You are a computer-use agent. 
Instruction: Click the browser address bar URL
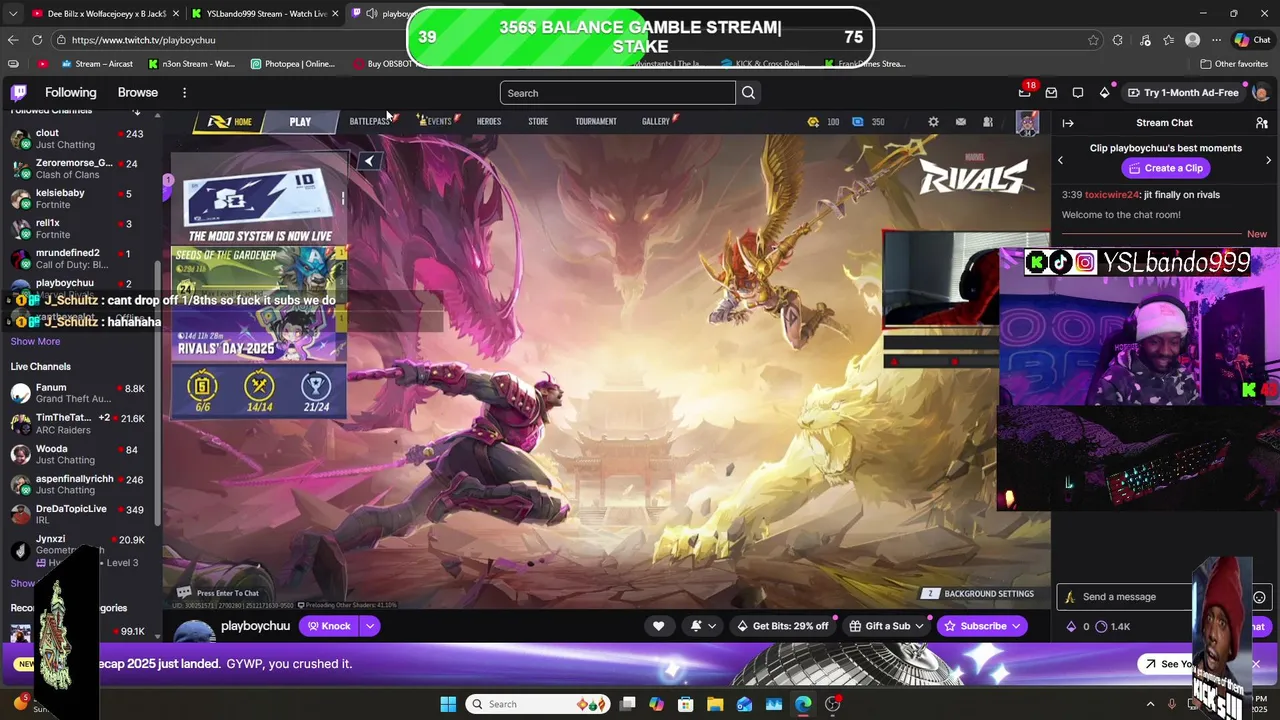pos(143,40)
